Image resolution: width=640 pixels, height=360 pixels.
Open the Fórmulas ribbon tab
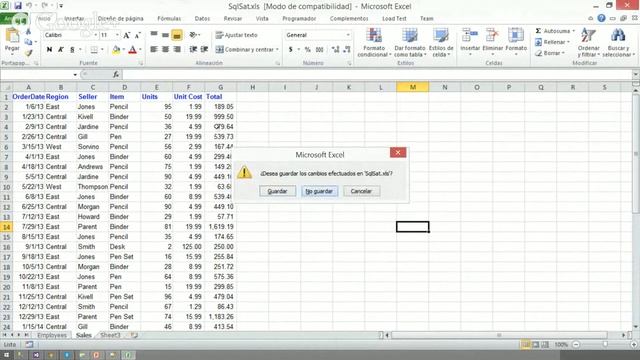[x=169, y=19]
